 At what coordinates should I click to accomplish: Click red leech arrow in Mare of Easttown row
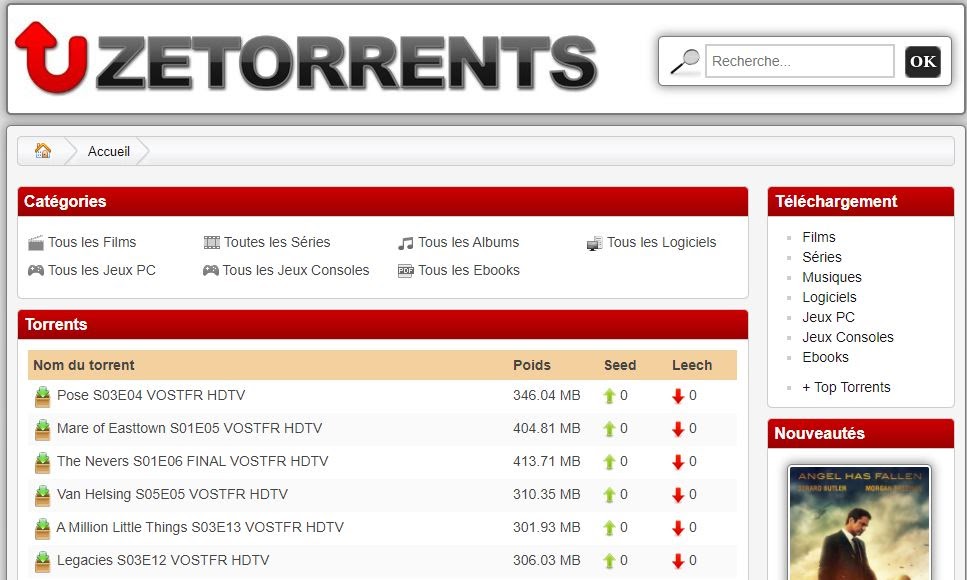[x=678, y=429]
